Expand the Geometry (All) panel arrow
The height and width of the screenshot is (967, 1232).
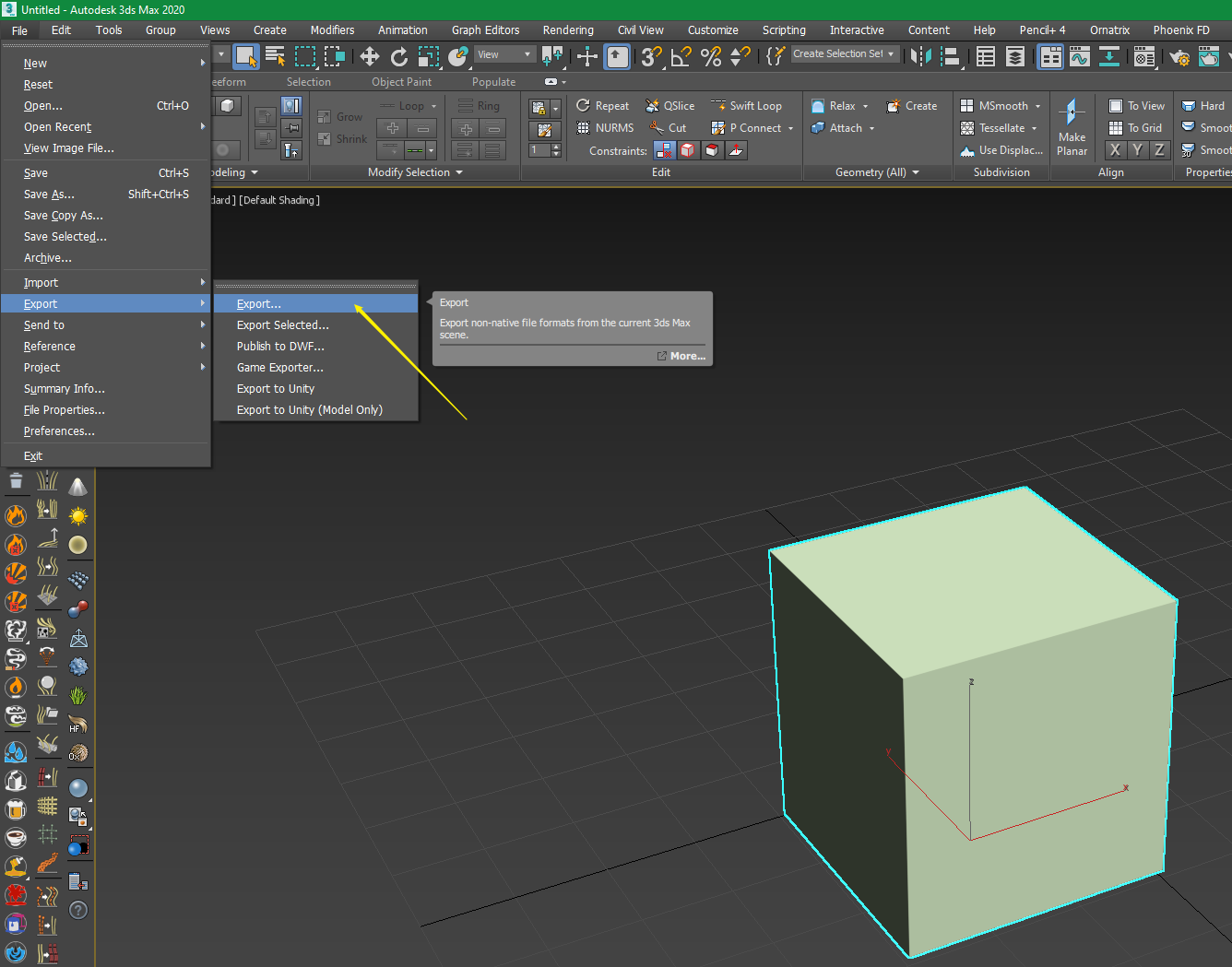pyautogui.click(x=916, y=172)
